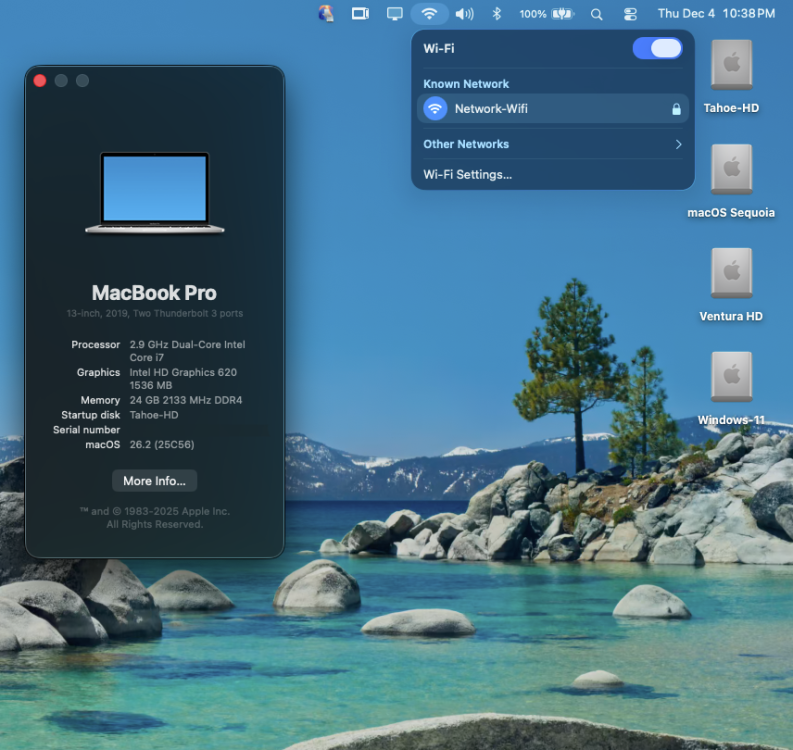Screen dimensions: 793x750
Task: Select the macOS Sequoia drive icon
Action: [x=731, y=169]
